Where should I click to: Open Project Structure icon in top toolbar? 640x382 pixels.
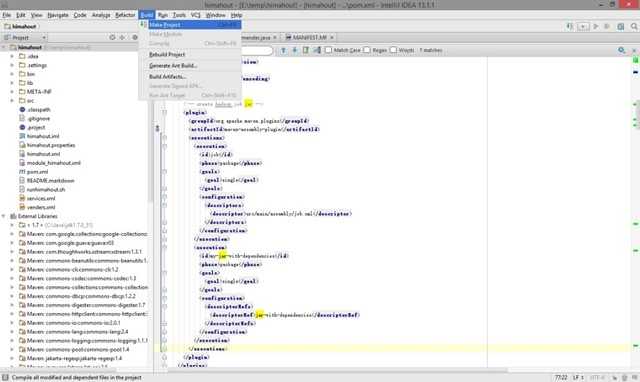tap(620, 27)
